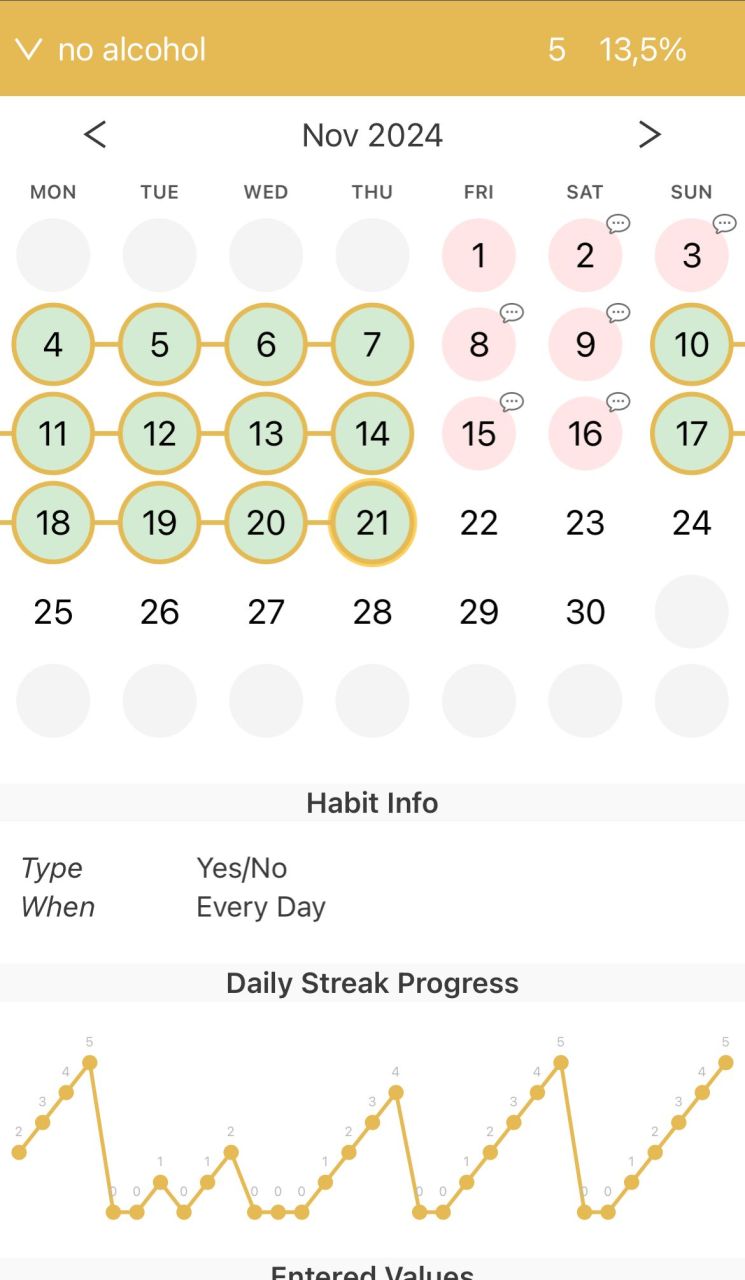Go to next month arrow
The height and width of the screenshot is (1280, 745).
pyautogui.click(x=650, y=134)
